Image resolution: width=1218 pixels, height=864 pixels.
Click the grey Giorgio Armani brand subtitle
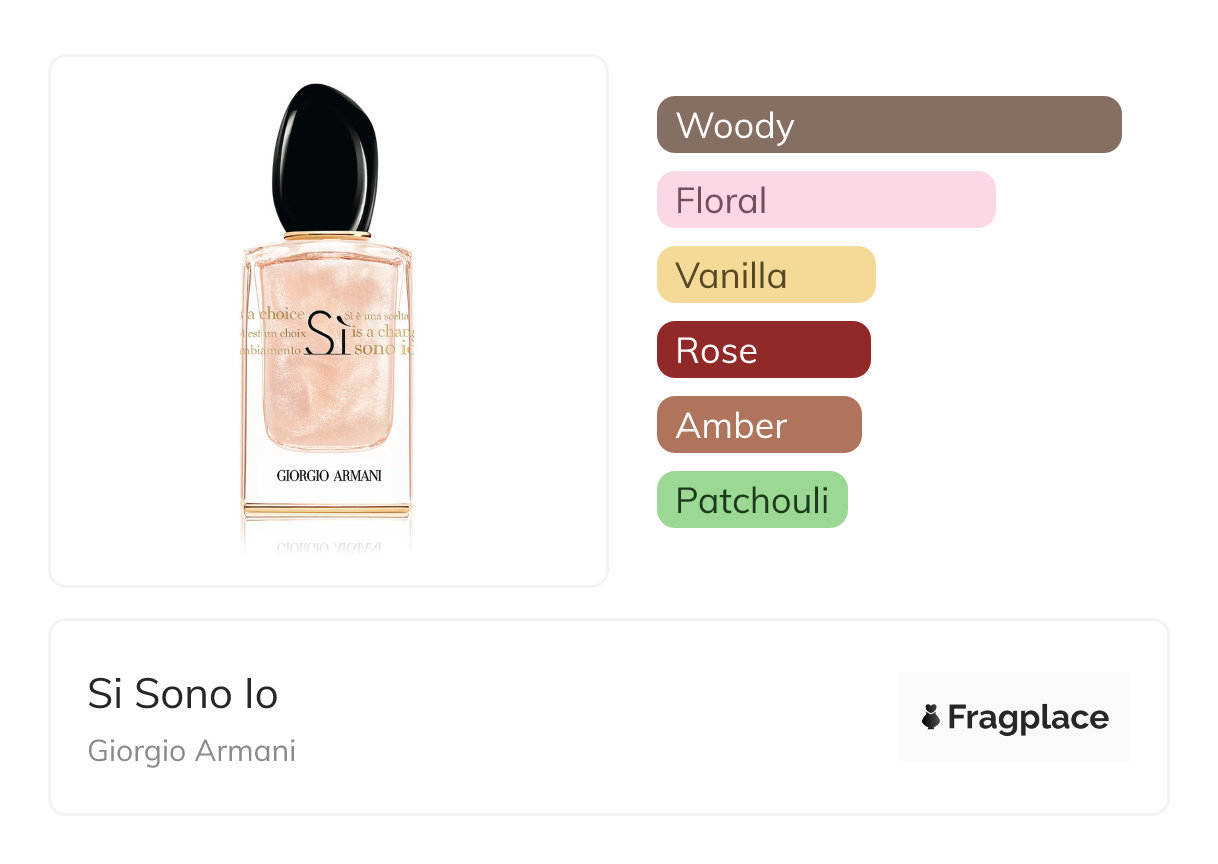(192, 751)
